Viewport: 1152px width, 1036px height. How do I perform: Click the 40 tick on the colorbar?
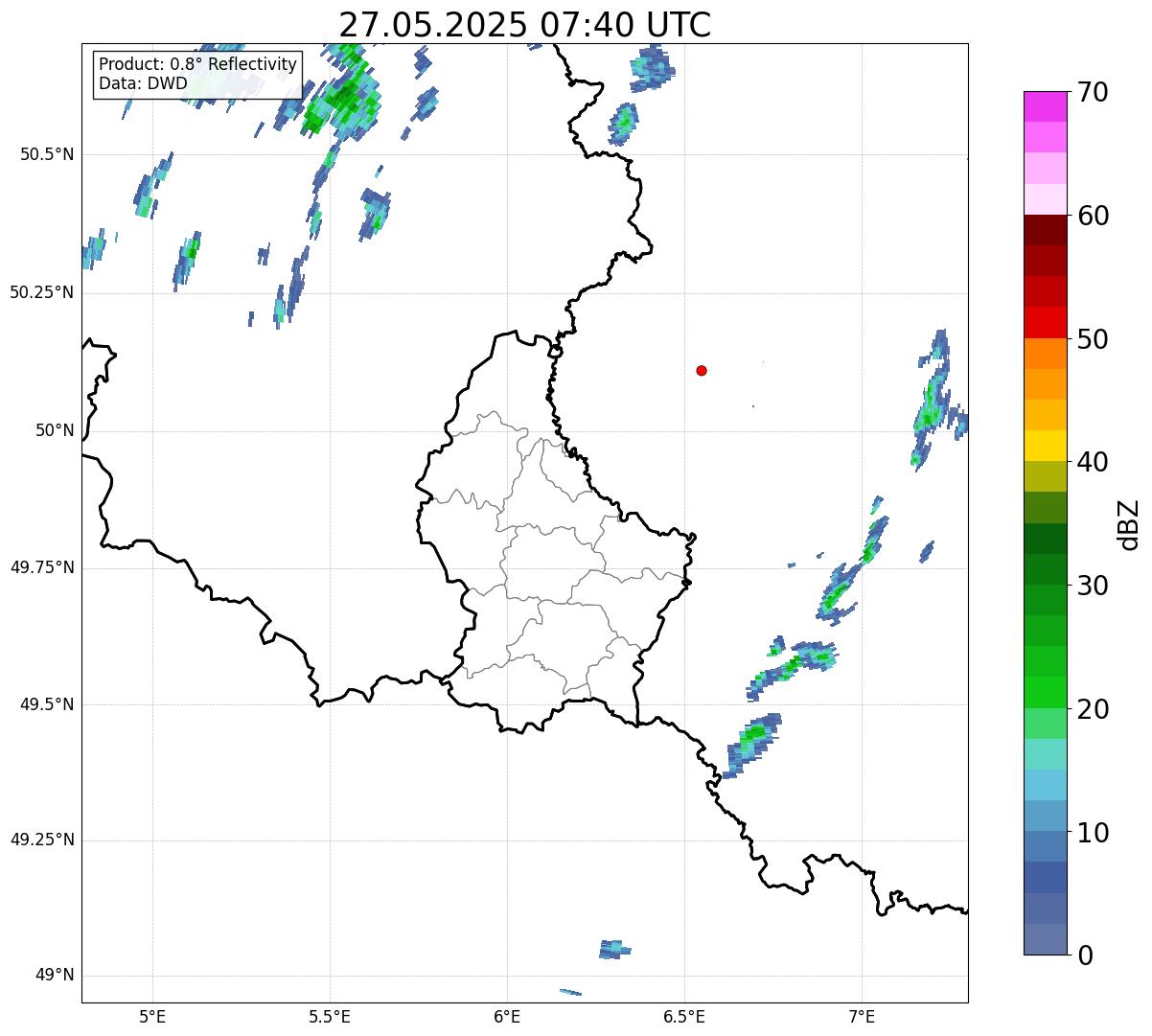(1094, 462)
